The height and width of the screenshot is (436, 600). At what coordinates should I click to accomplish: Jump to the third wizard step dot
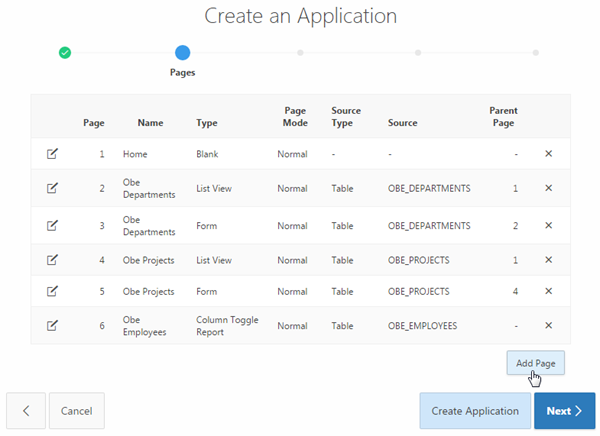pyautogui.click(x=300, y=53)
